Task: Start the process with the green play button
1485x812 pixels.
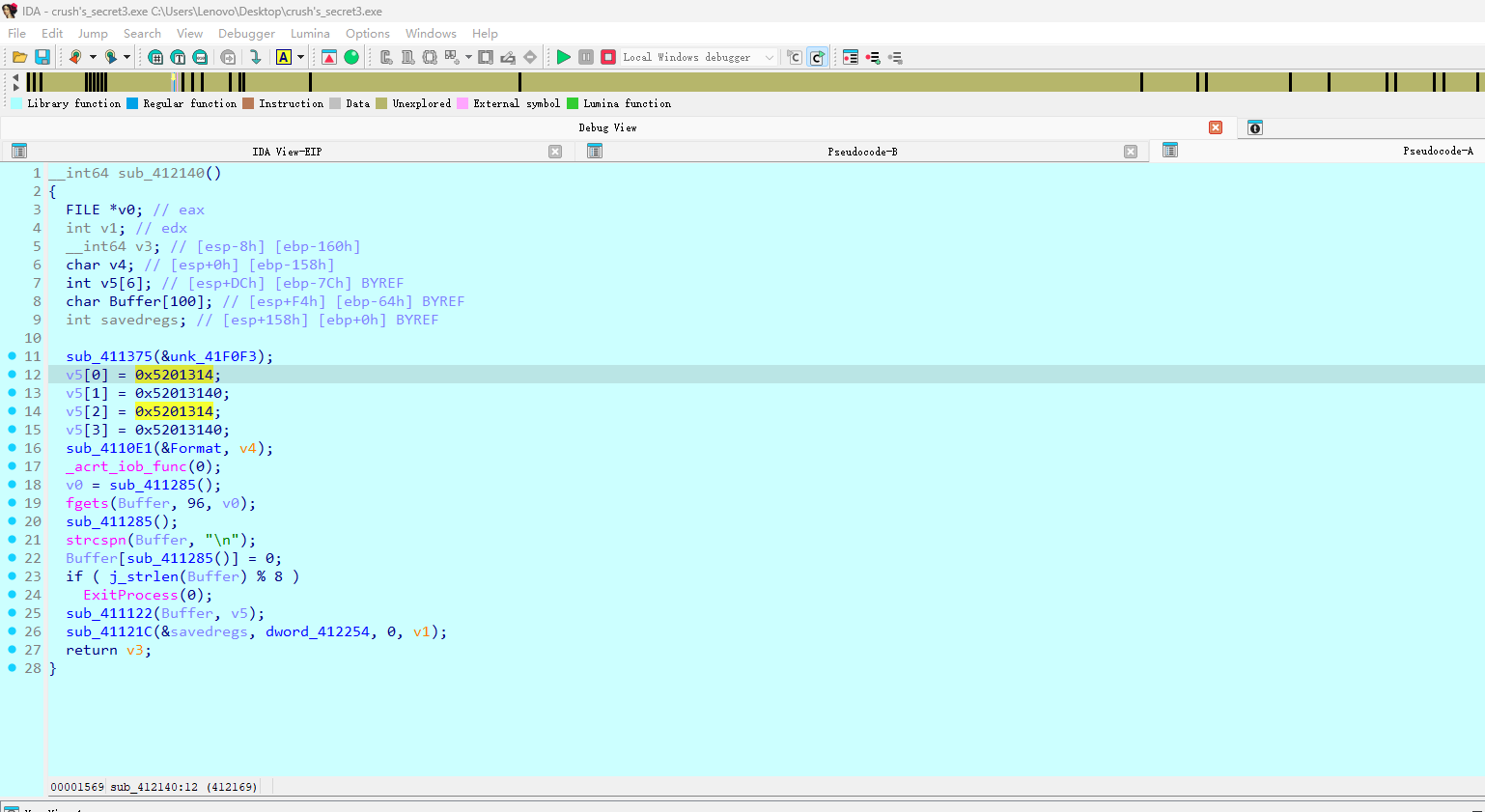Action: coord(564,58)
